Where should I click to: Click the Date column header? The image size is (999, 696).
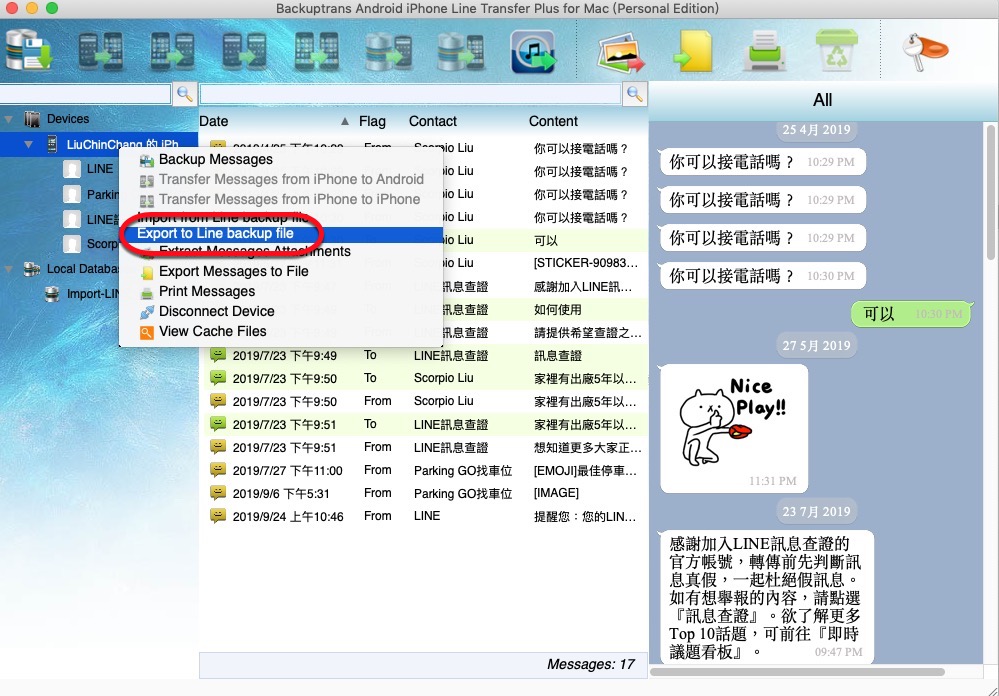(x=213, y=121)
